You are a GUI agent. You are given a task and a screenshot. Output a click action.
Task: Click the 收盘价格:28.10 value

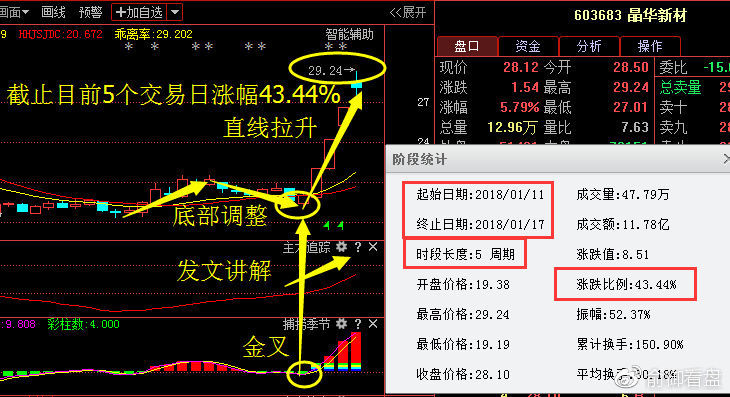point(463,374)
